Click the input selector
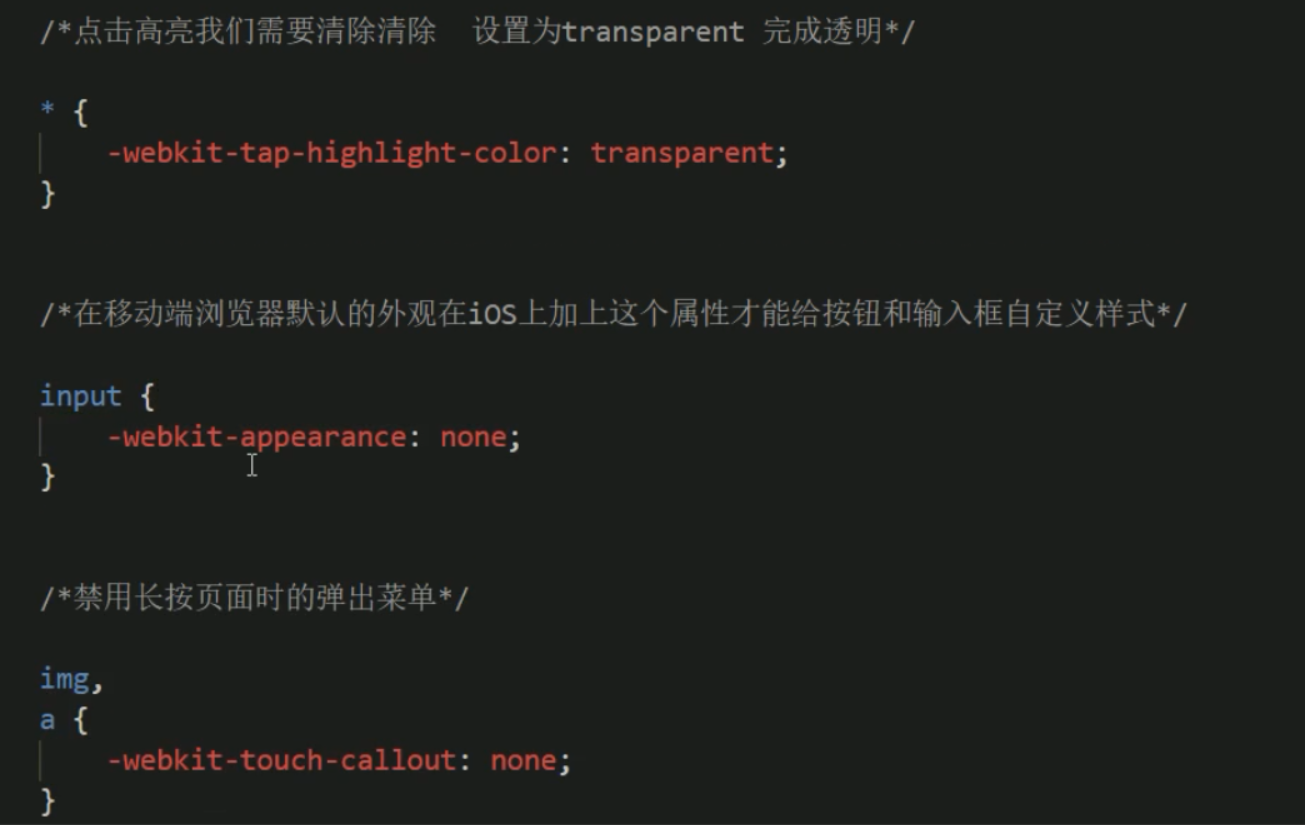 click(80, 396)
